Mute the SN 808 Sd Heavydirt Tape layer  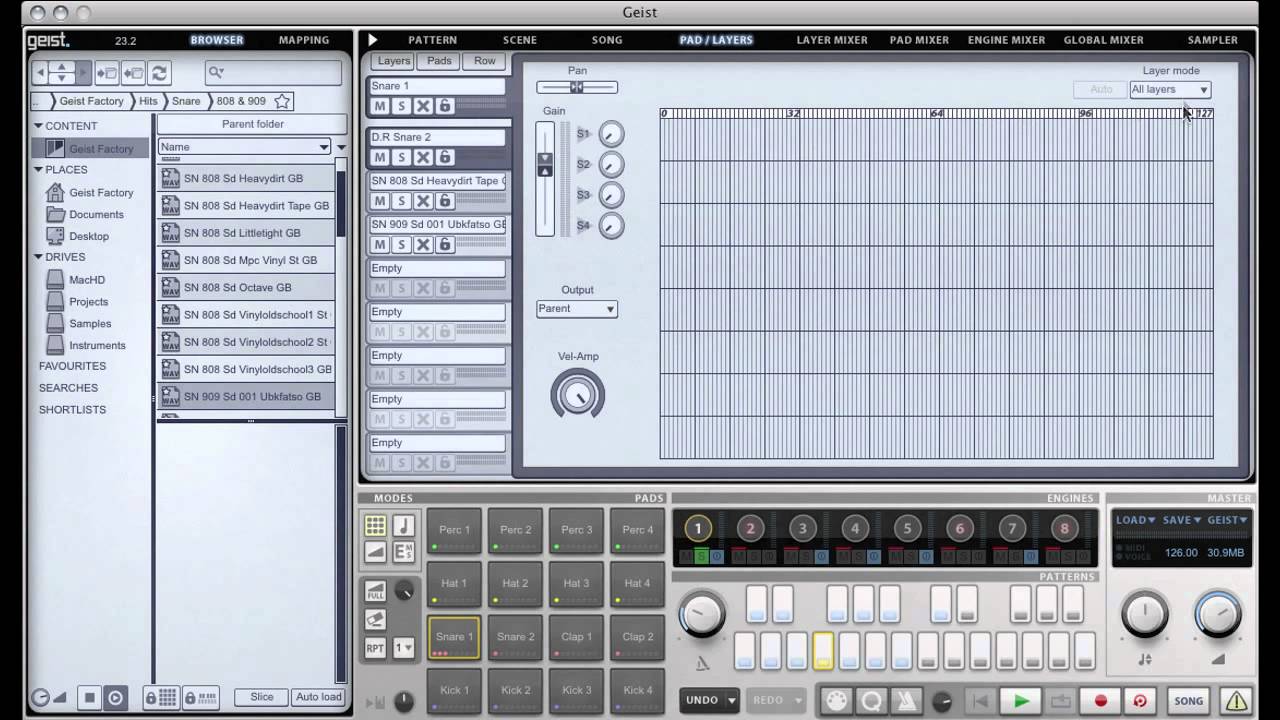coord(380,201)
